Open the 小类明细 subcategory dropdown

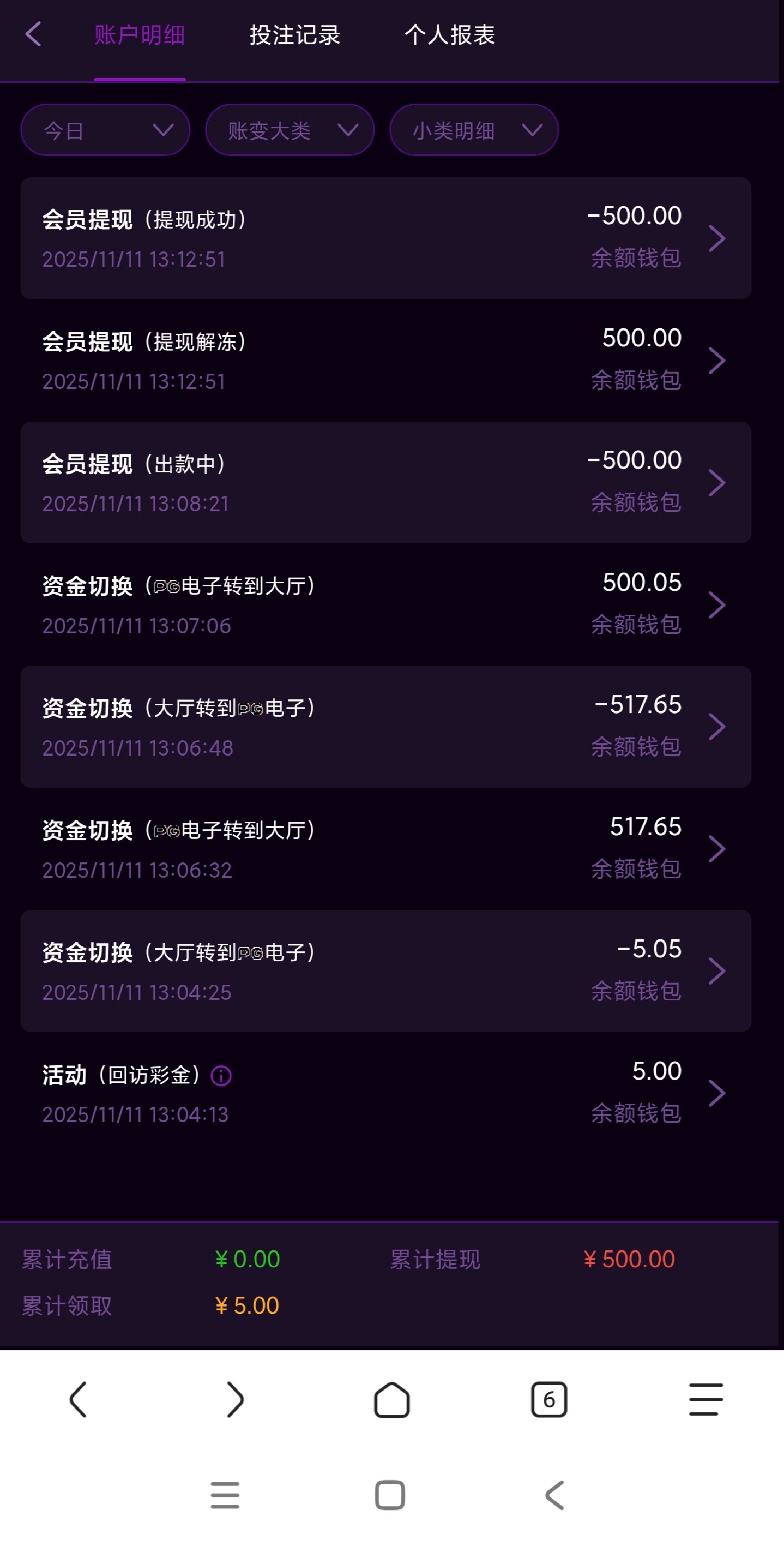click(x=474, y=130)
